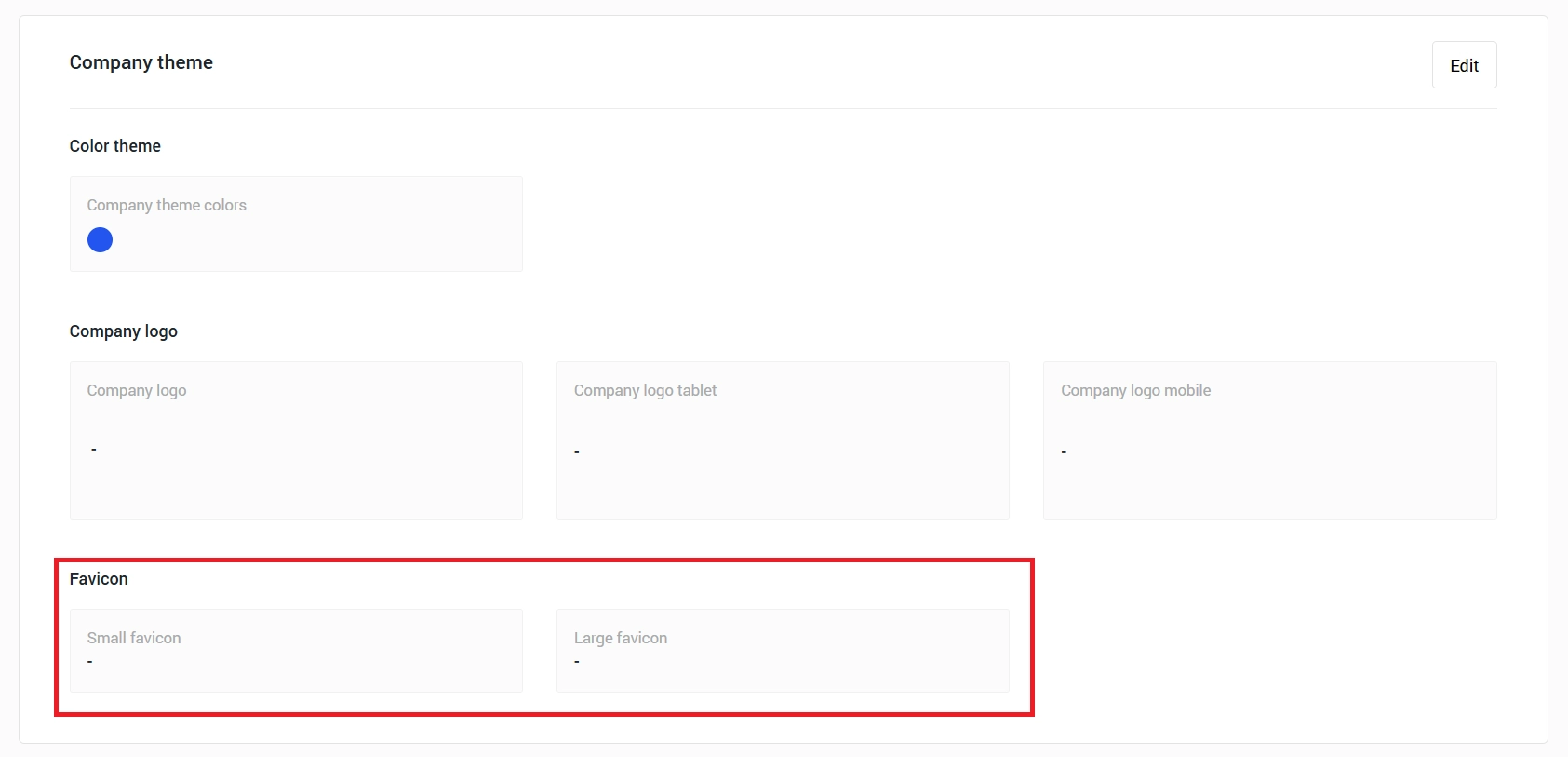
Task: Click the dash value under Large favicon
Action: (x=577, y=662)
